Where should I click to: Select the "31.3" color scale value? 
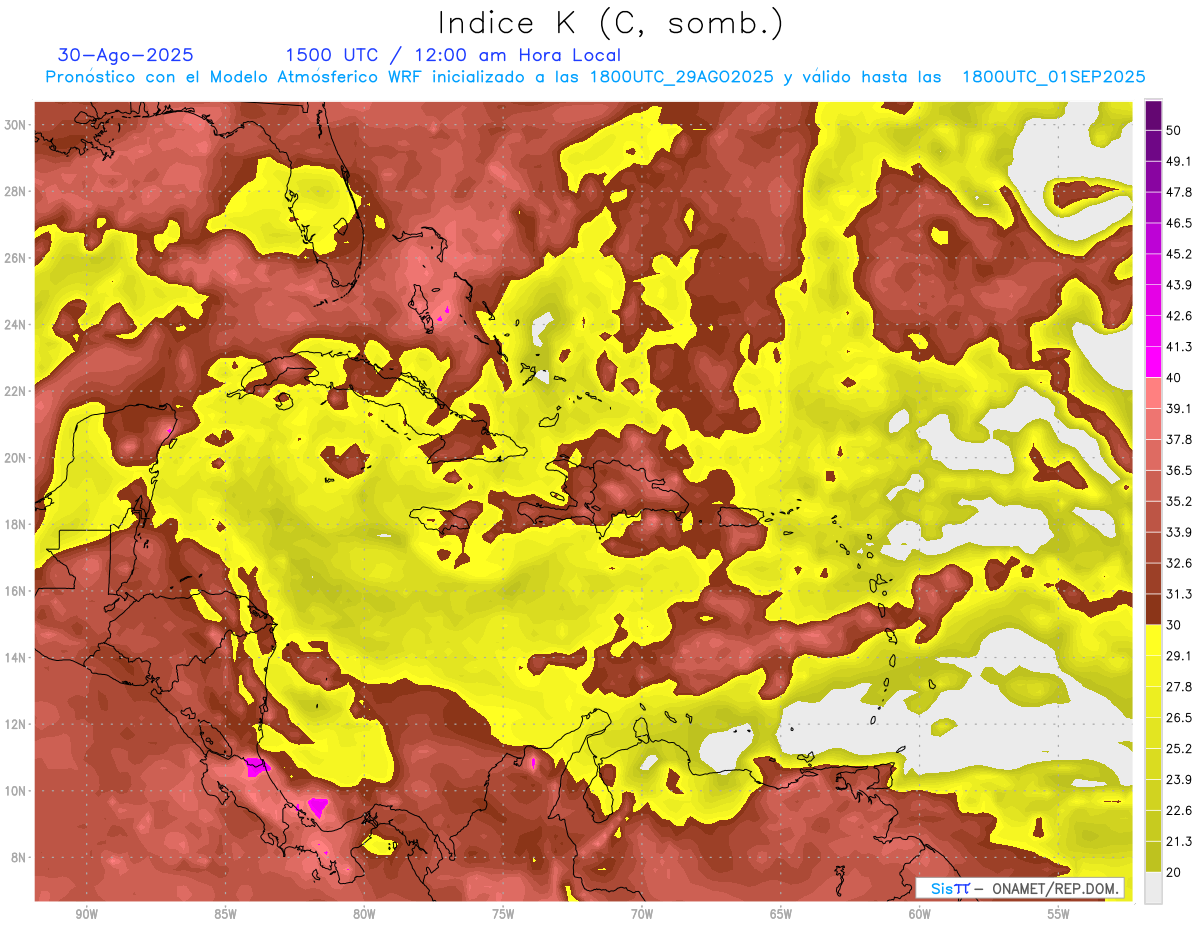click(x=1179, y=594)
